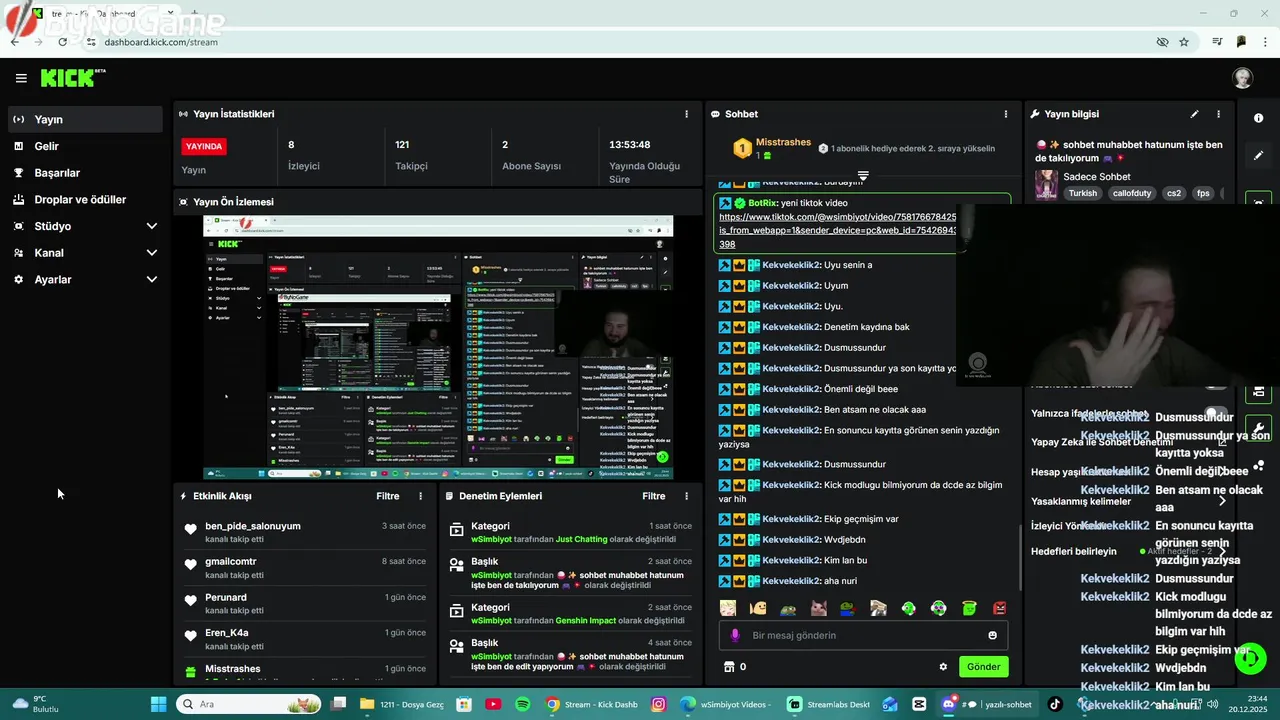Select Gelir in the sidebar
Image resolution: width=1280 pixels, height=720 pixels.
(x=85, y=146)
